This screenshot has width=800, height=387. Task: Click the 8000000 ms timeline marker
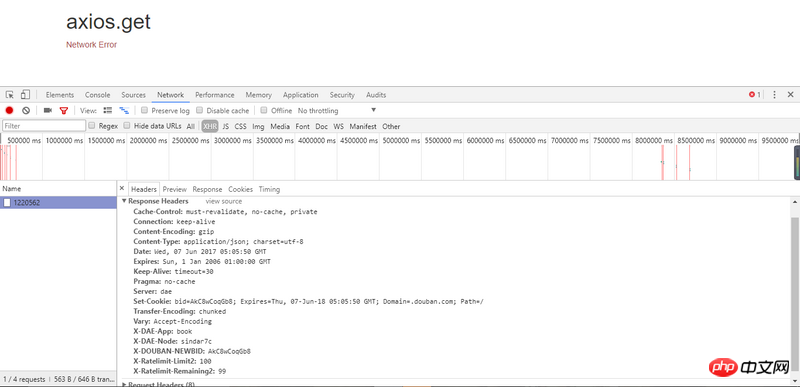coord(654,141)
